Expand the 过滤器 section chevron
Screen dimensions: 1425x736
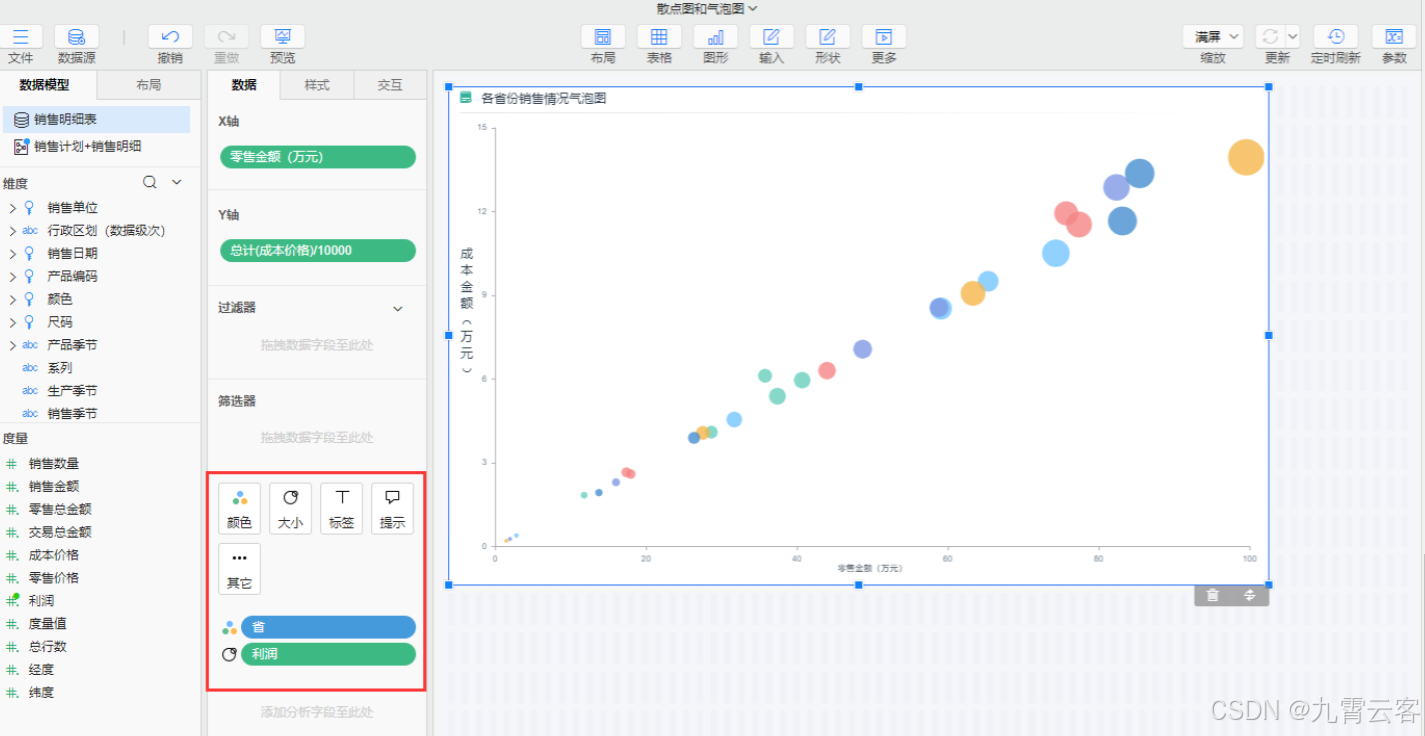click(x=398, y=309)
